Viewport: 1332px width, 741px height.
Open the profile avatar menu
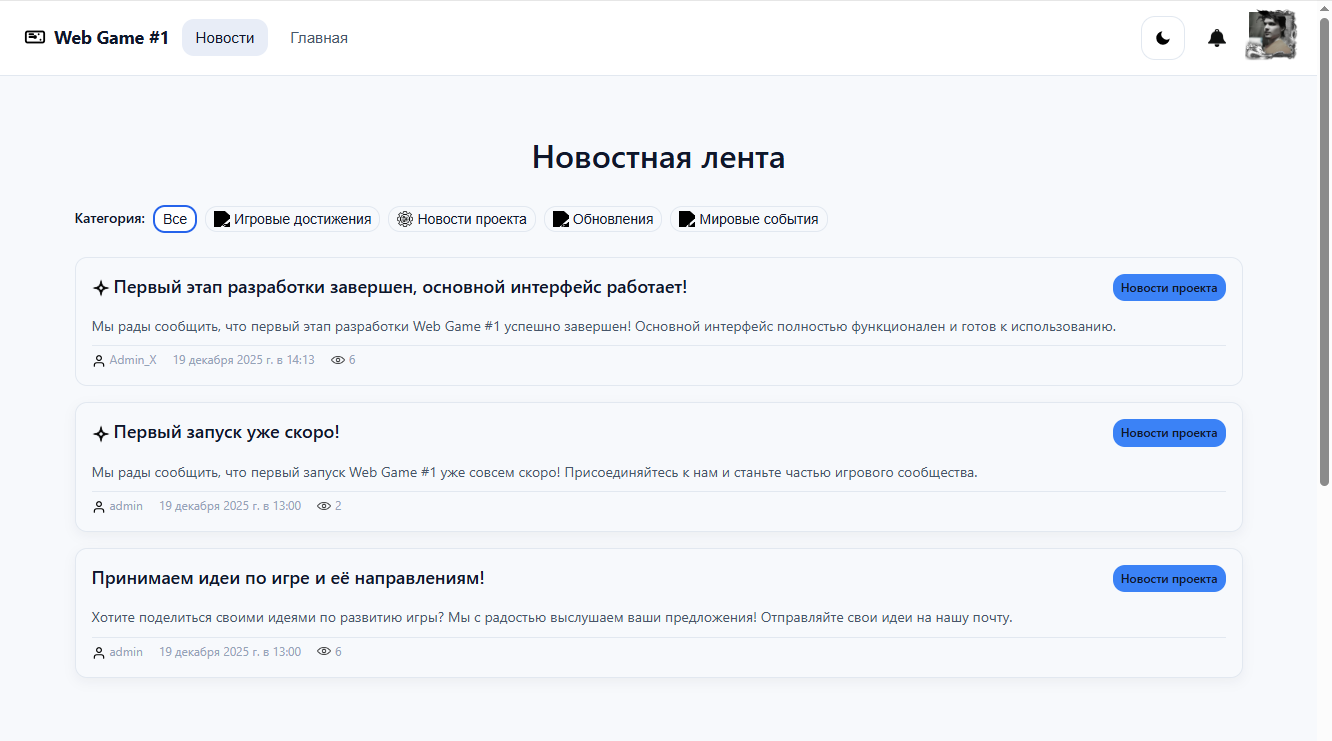(x=1271, y=38)
